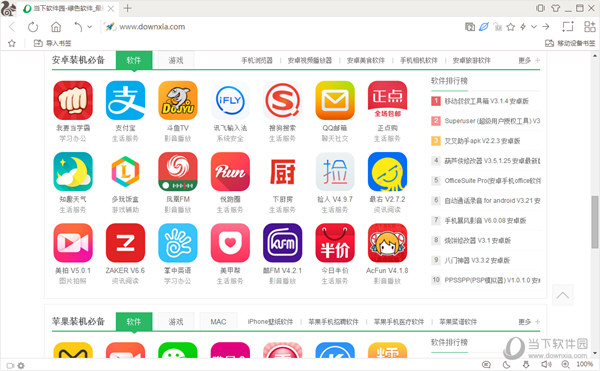Click the iPhone壁纸软件 link

[270, 322]
